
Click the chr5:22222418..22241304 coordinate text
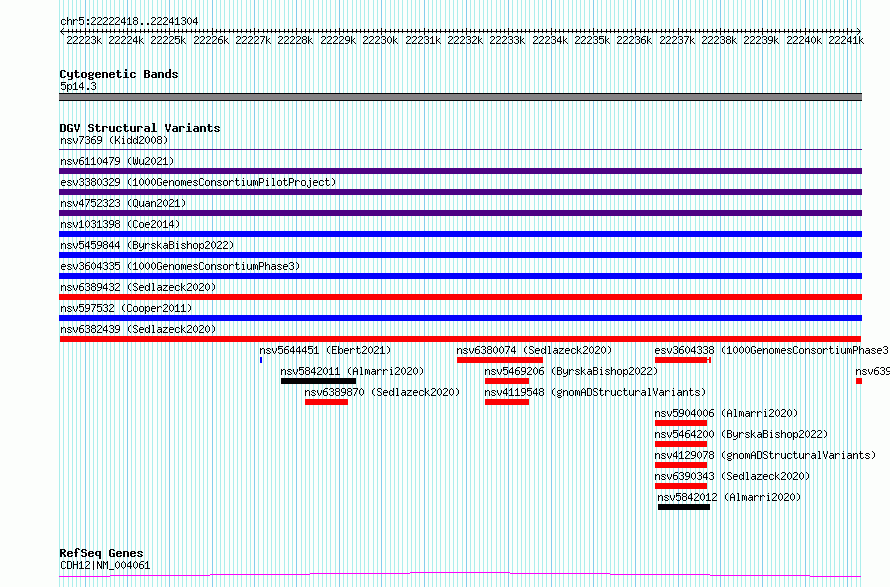click(129, 21)
